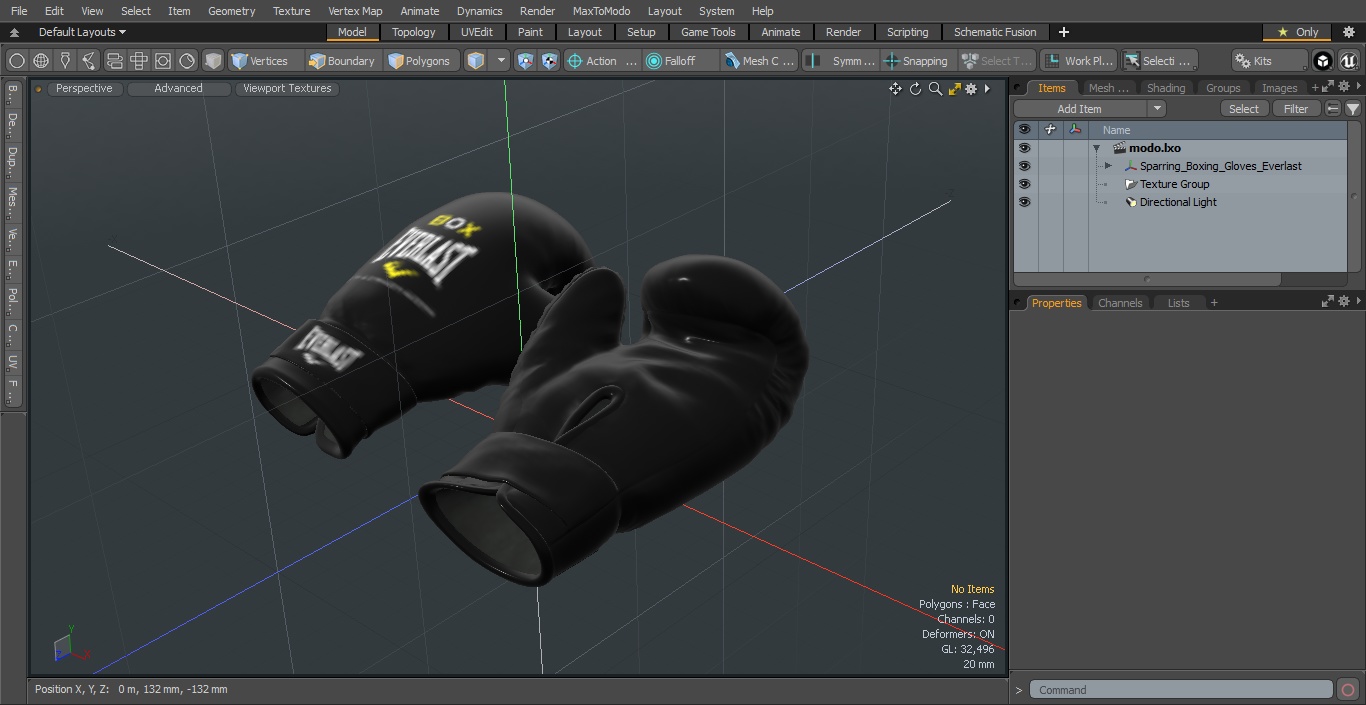Screen dimensions: 1366x705
Task: Click the viewport zoom magnifier icon
Action: (x=935, y=89)
